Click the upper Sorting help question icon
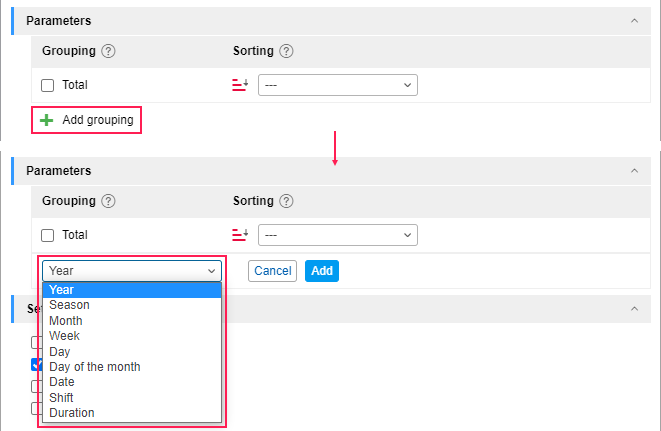This screenshot has height=431, width=661. point(286,51)
